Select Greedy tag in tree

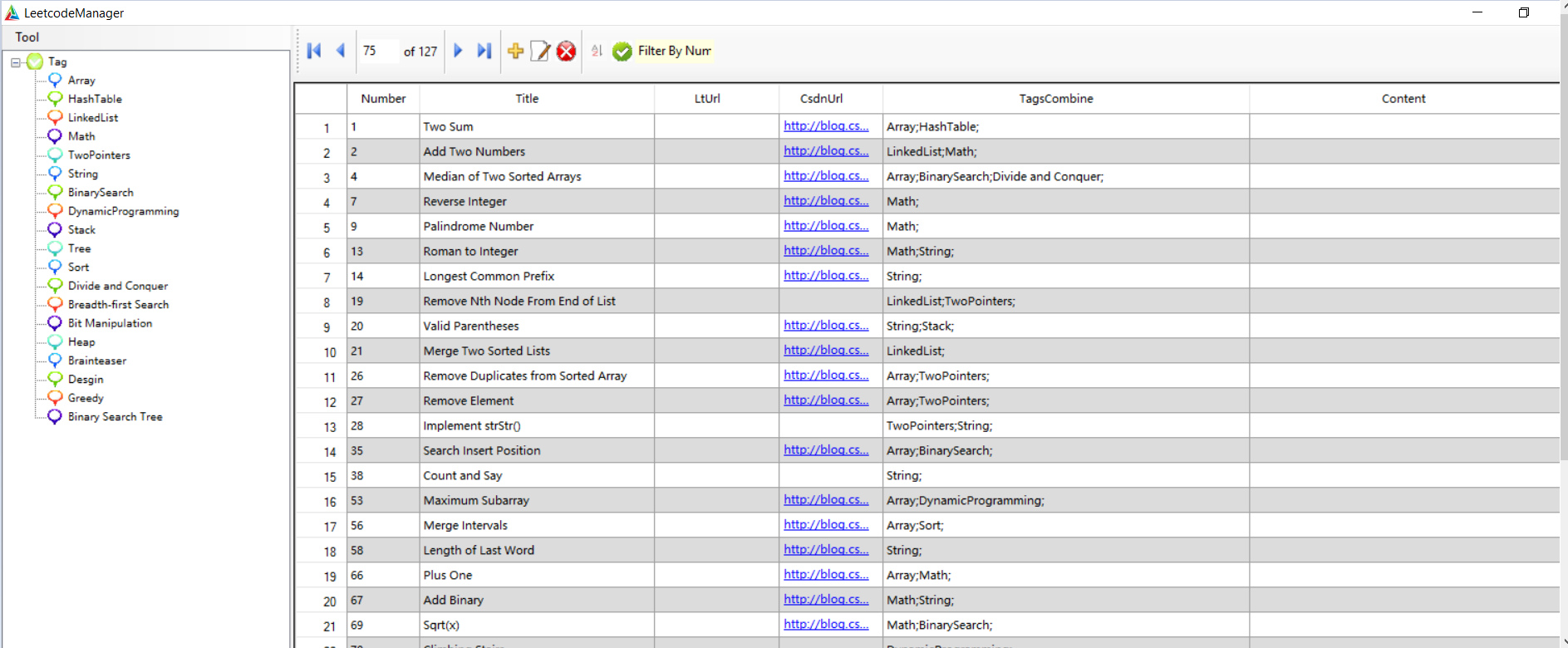86,398
